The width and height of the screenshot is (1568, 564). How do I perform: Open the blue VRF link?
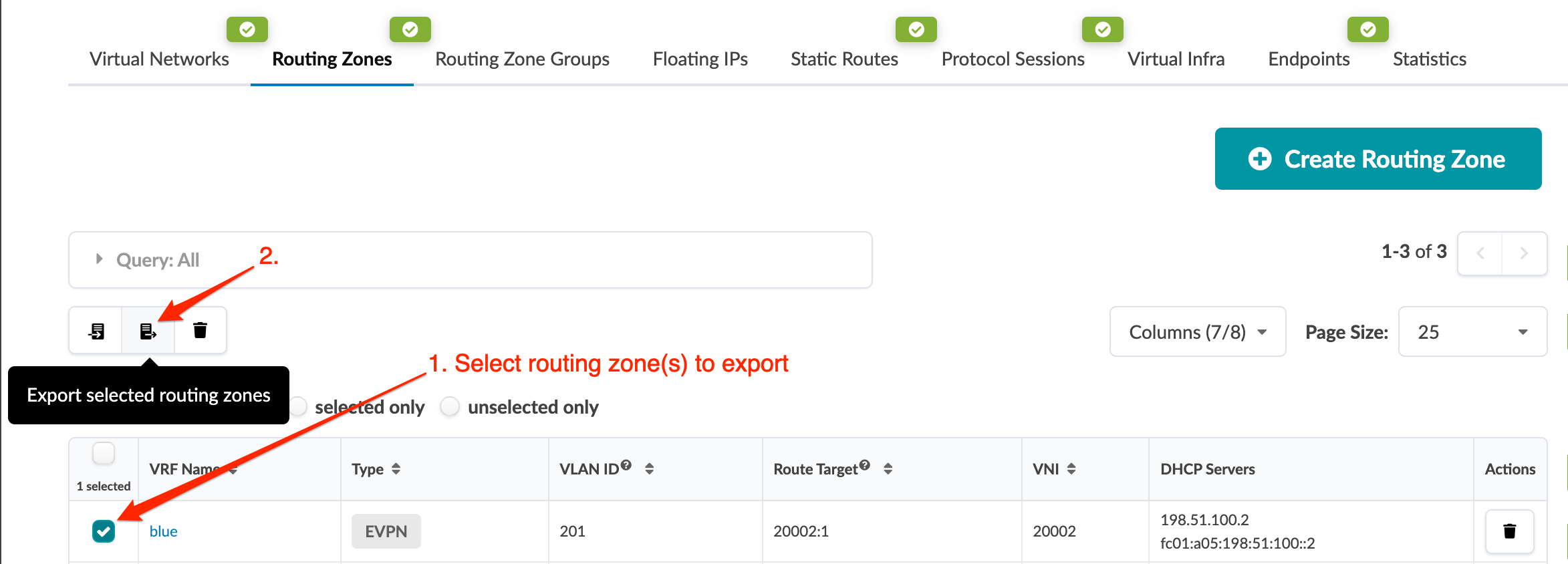tap(163, 531)
